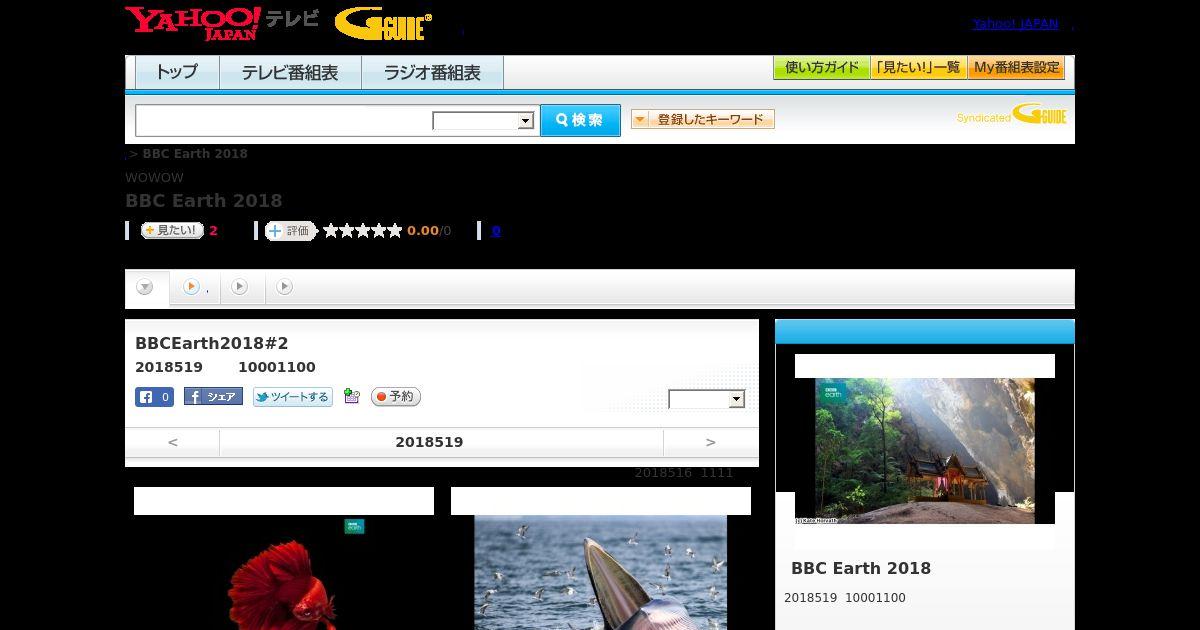Viewport: 1200px width, 630px height.
Task: Rate with the fifth star
Action: pos(395,230)
